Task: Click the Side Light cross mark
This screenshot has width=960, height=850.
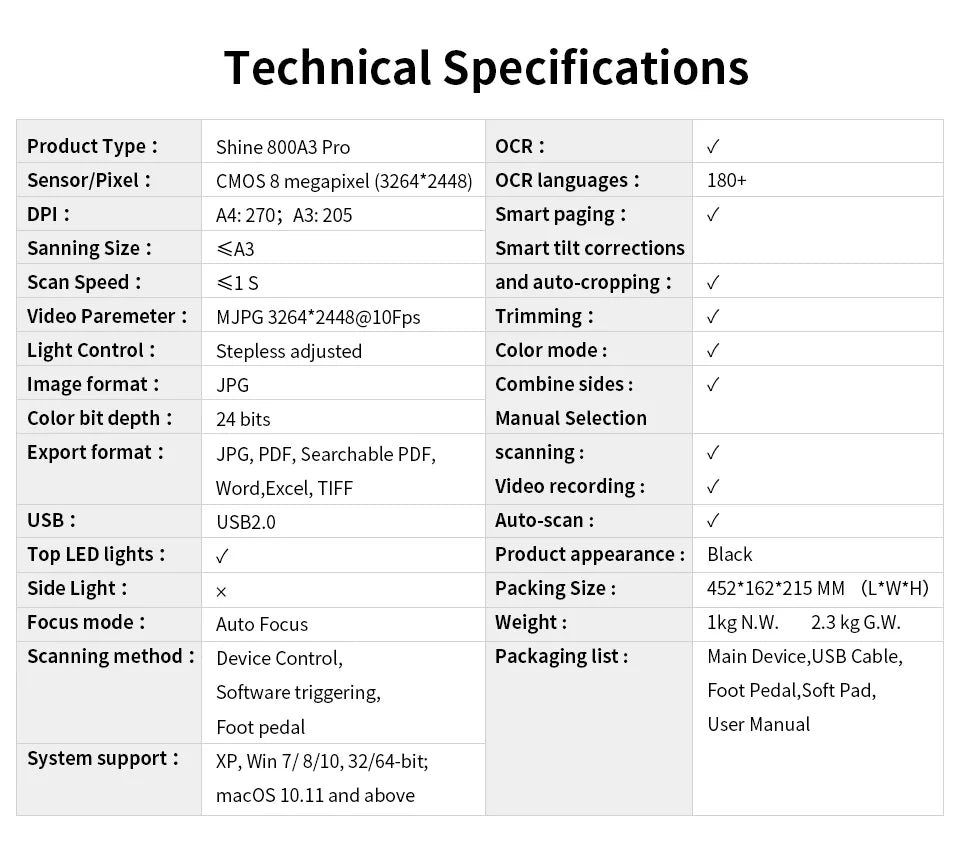Action: coord(221,591)
